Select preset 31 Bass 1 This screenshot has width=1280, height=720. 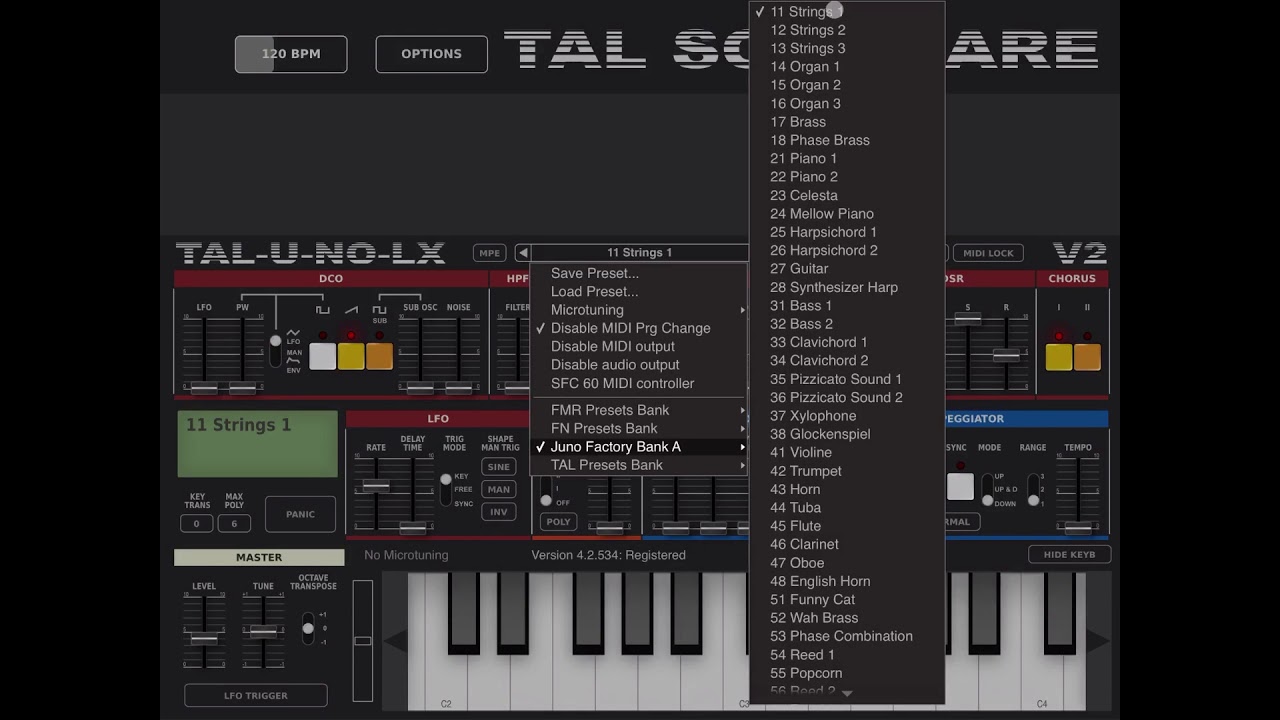[847, 305]
